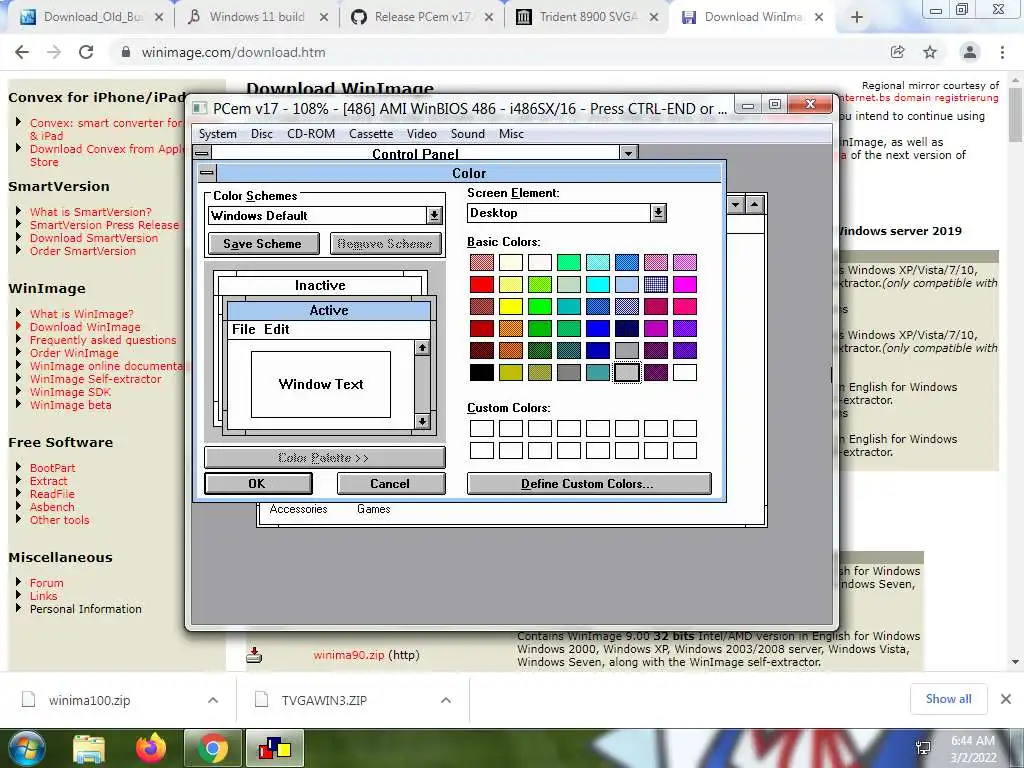
Task: Open Chrome's three-dot menu
Action: click(1002, 52)
